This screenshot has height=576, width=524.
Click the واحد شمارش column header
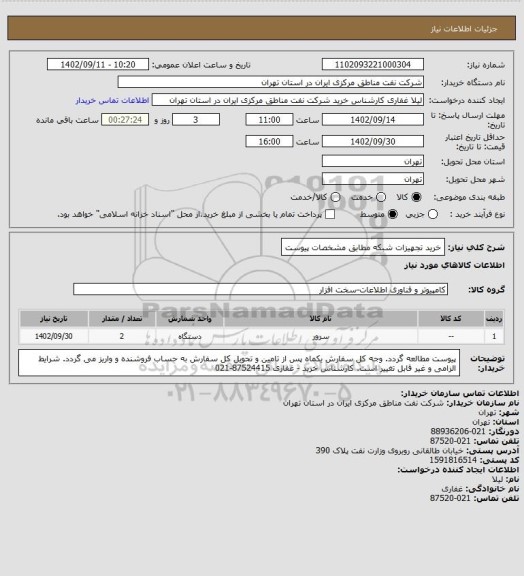190,318
